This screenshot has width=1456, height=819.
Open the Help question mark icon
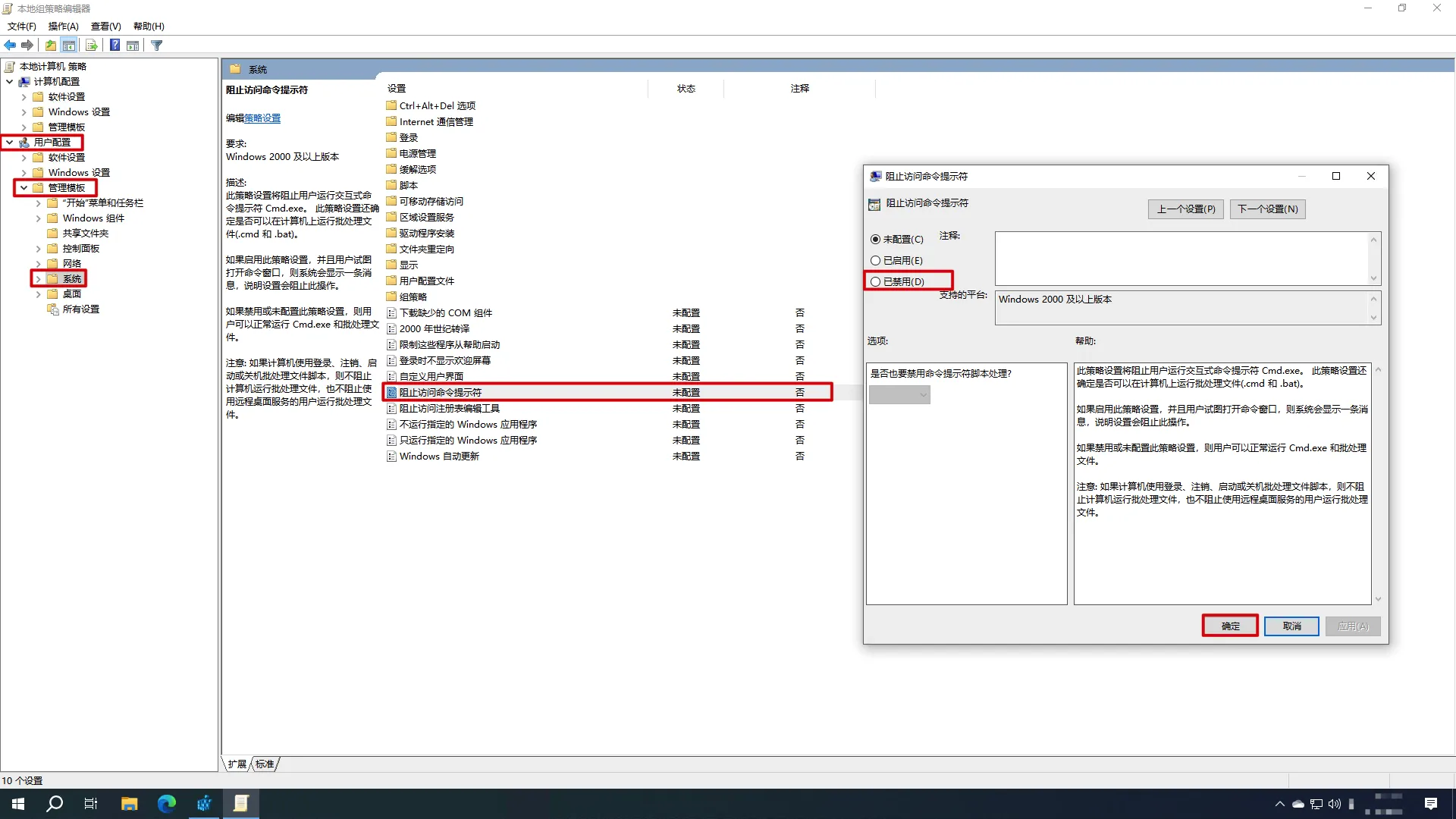click(115, 45)
